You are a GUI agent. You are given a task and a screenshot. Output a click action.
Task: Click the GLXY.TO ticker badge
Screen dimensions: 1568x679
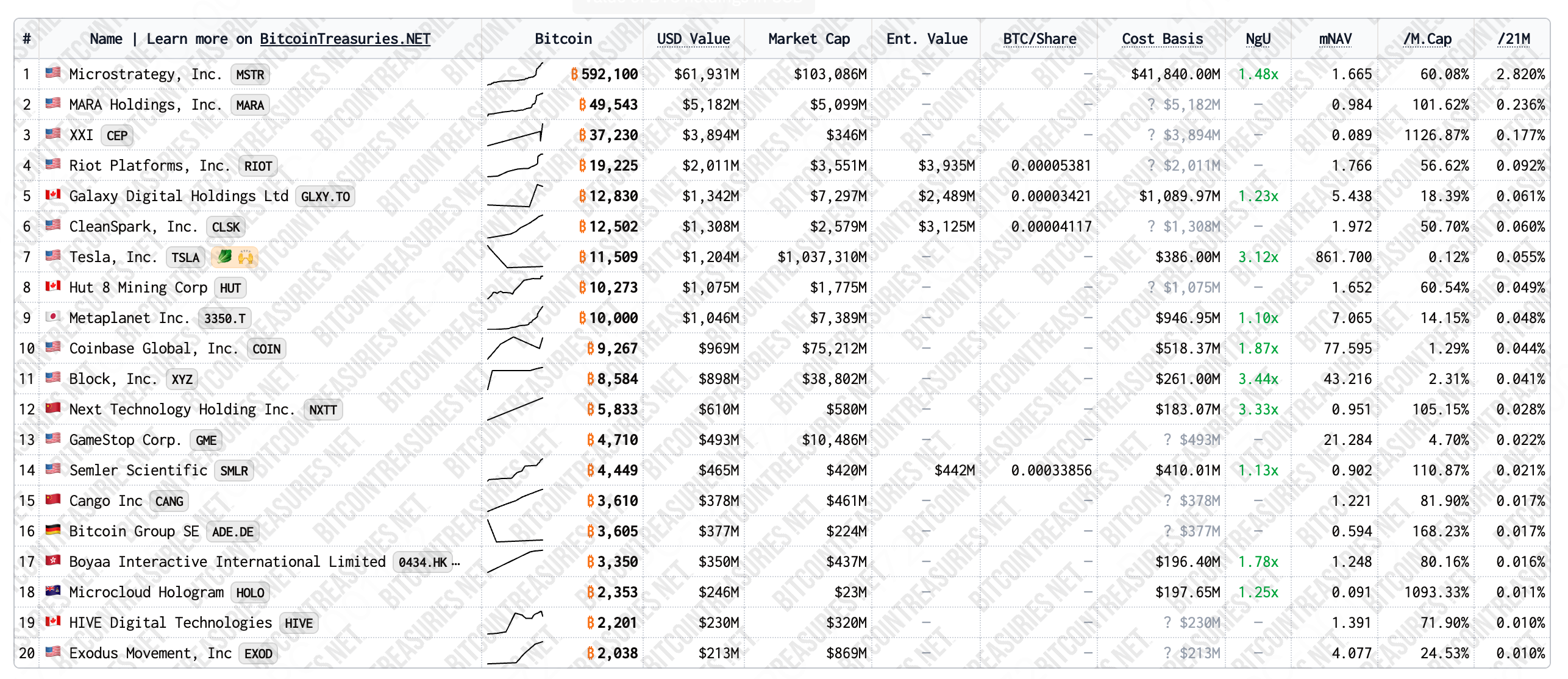pyautogui.click(x=326, y=196)
